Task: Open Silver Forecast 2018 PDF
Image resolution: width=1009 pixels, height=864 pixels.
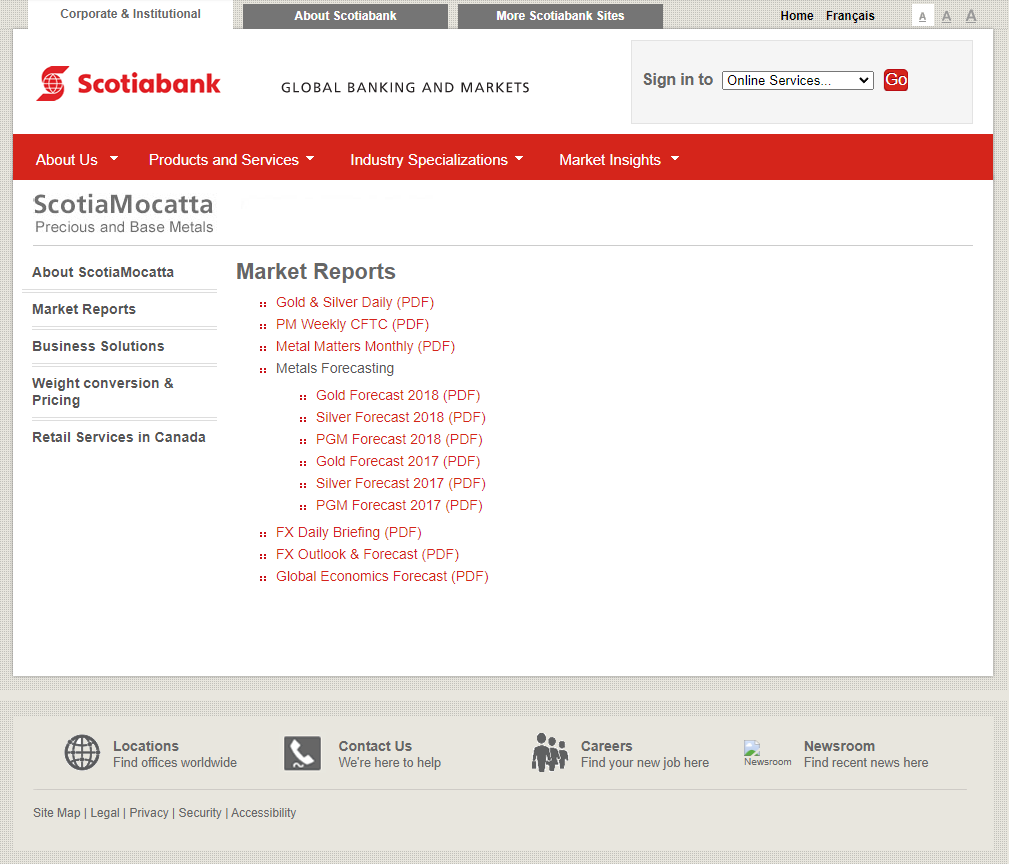Action: pyautogui.click(x=401, y=417)
